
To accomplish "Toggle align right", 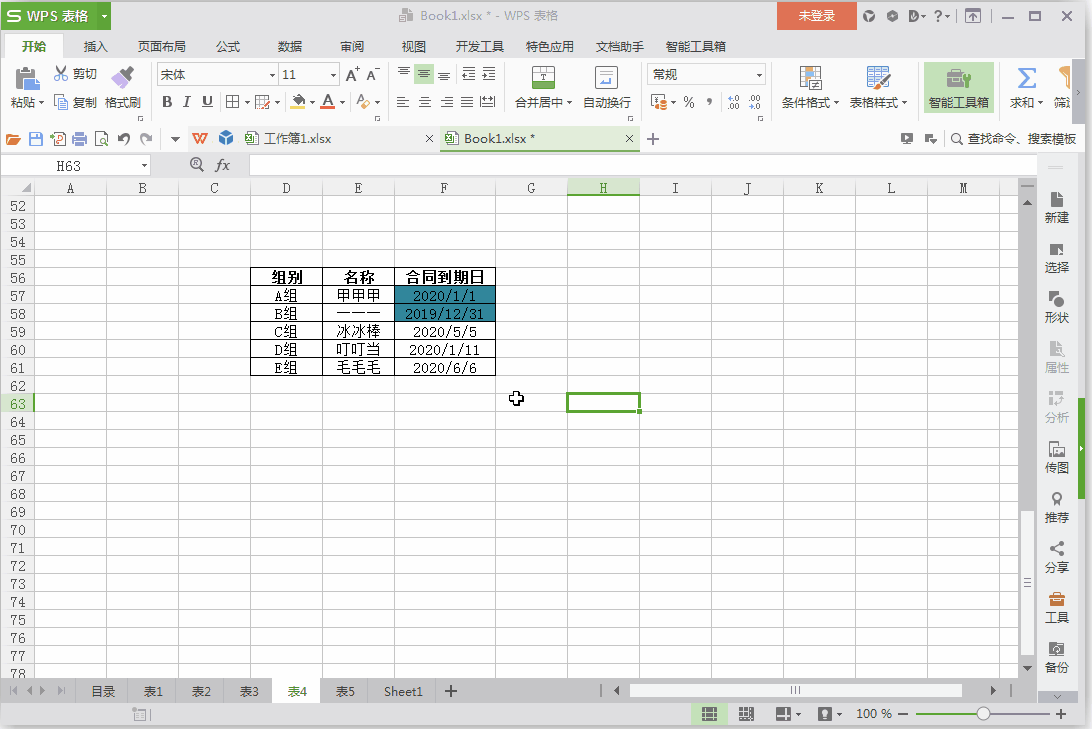I will (446, 102).
